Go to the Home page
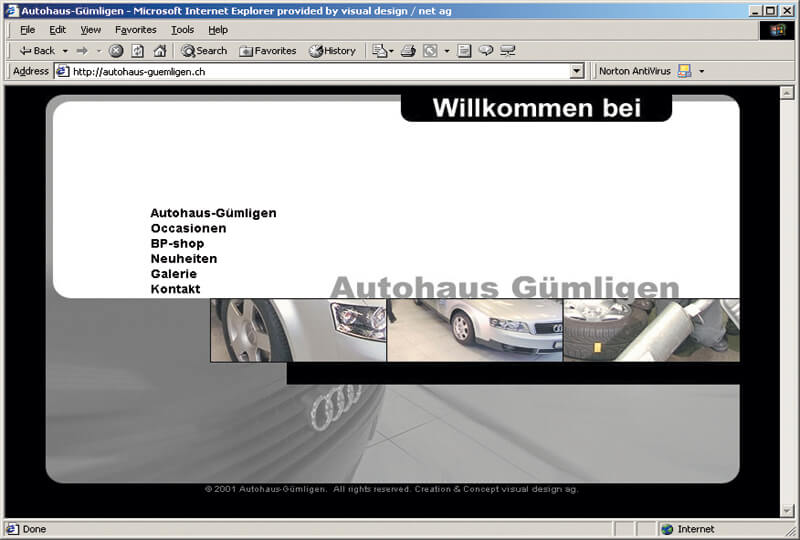This screenshot has width=800, height=540. coord(160,51)
